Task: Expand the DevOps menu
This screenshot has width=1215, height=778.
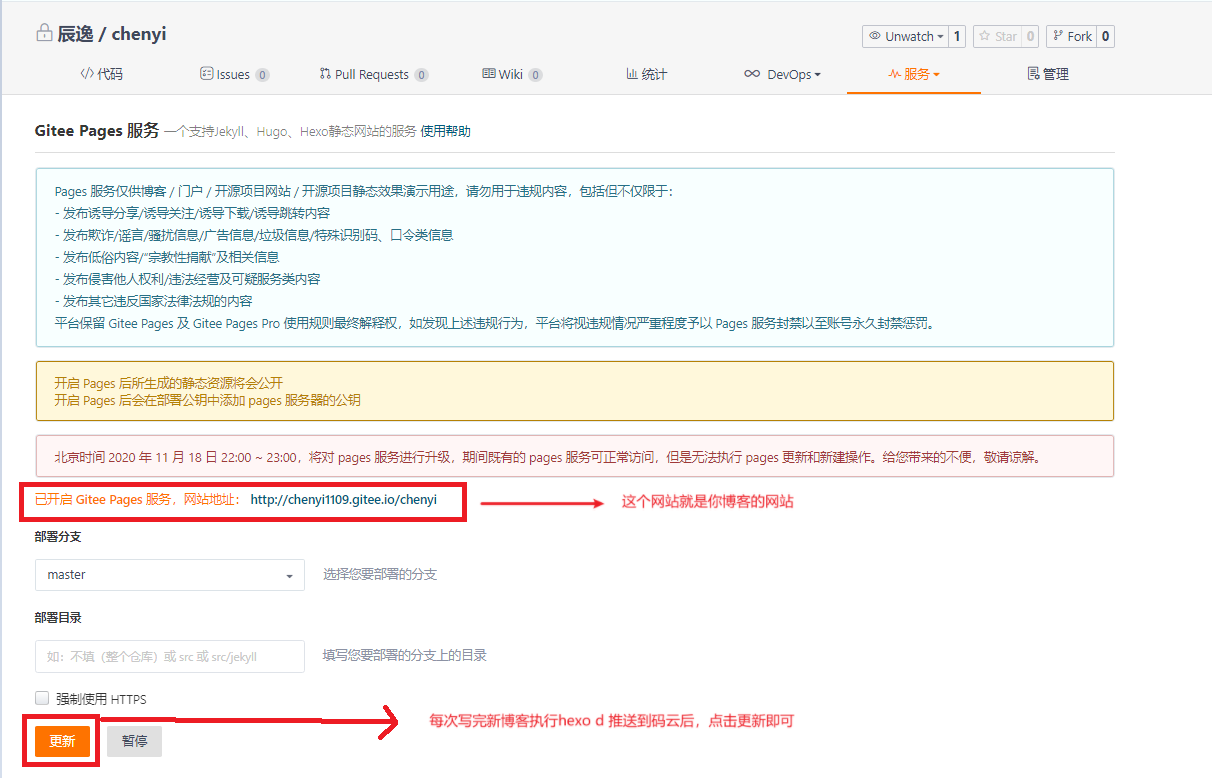Action: (782, 74)
